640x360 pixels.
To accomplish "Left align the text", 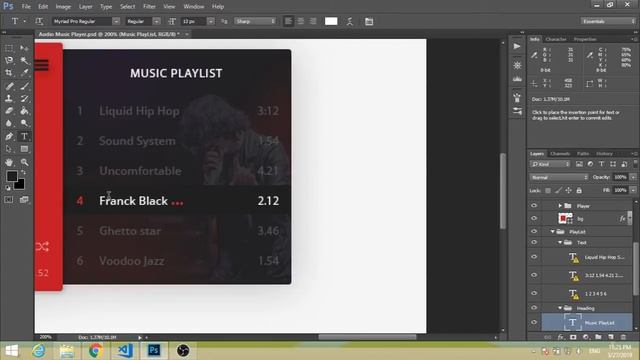I will pos(288,21).
